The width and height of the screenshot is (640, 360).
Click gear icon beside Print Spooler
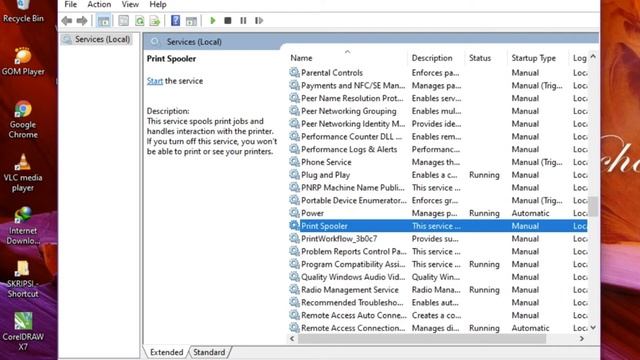[294, 225]
